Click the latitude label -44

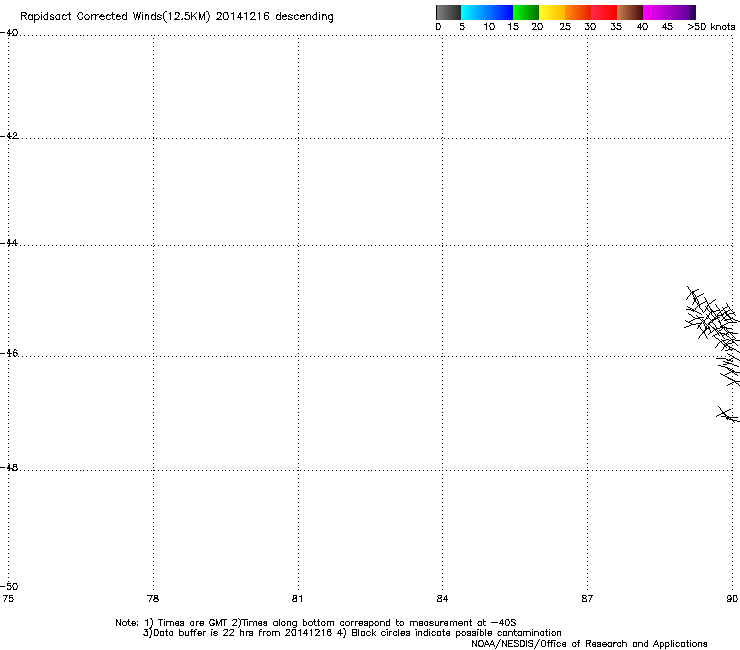[x=9, y=243]
